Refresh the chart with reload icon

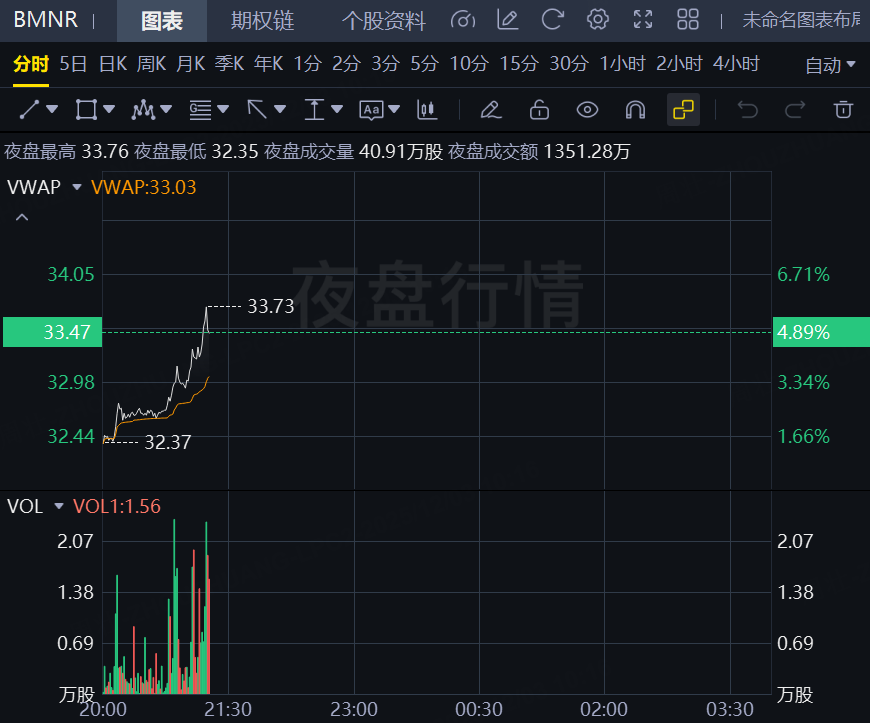pos(552,20)
